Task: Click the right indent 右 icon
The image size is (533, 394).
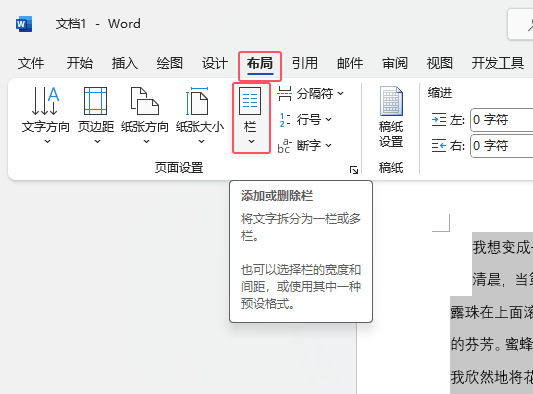Action: (x=439, y=146)
